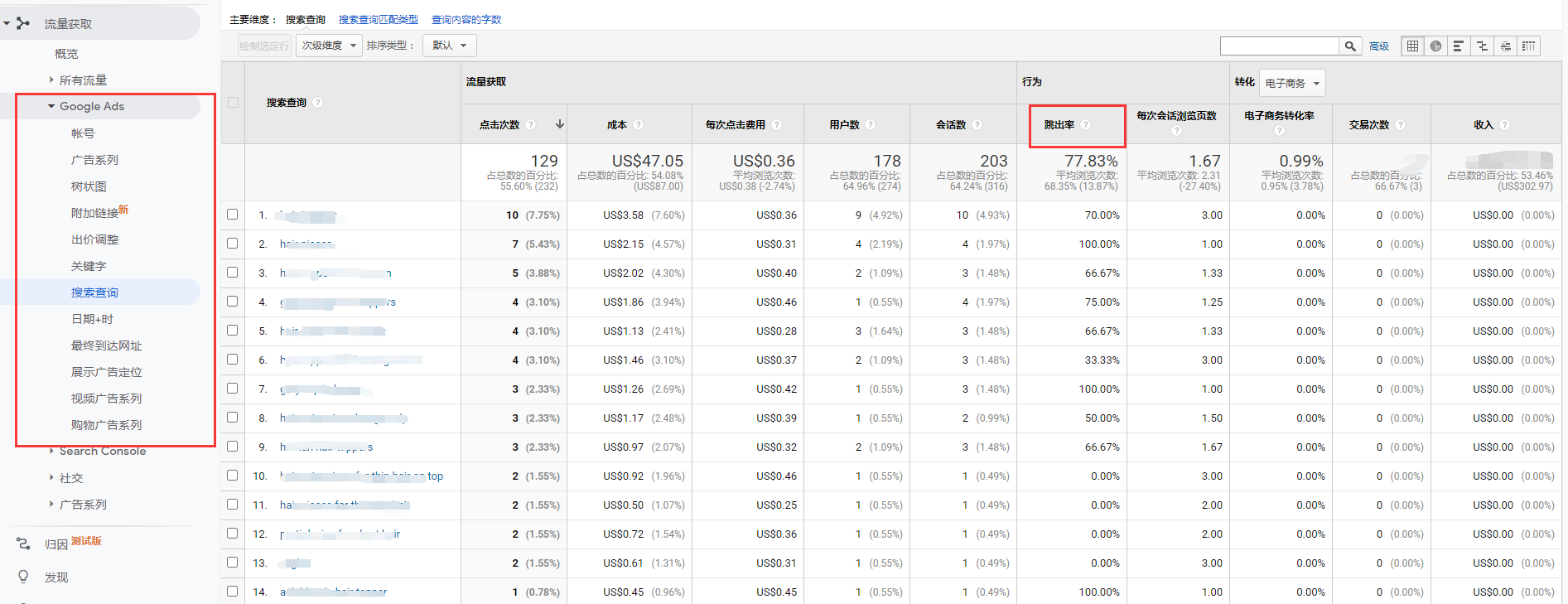Open 概览 in the sidebar
Viewport: 1568px width, 604px height.
click(x=66, y=54)
